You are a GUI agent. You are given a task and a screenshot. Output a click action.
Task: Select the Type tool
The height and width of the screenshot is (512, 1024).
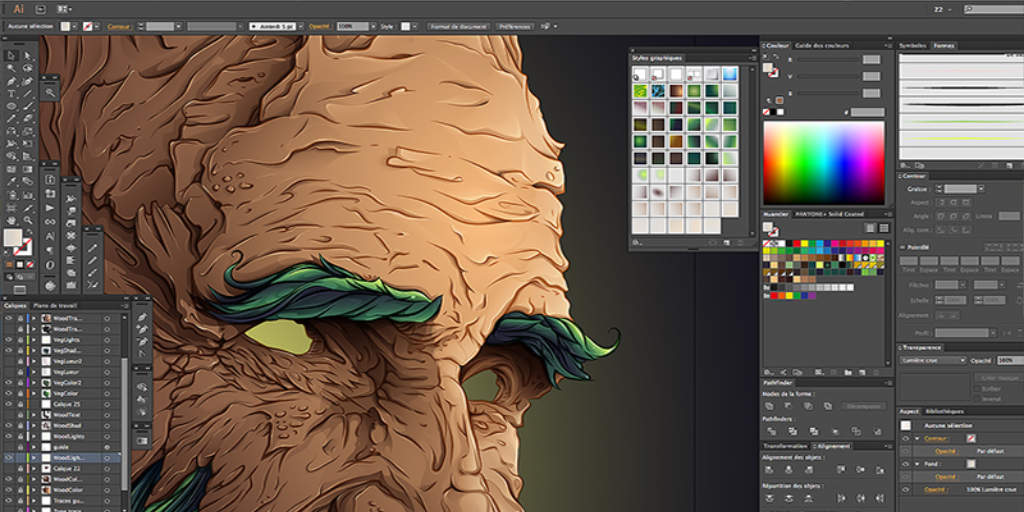[x=11, y=93]
